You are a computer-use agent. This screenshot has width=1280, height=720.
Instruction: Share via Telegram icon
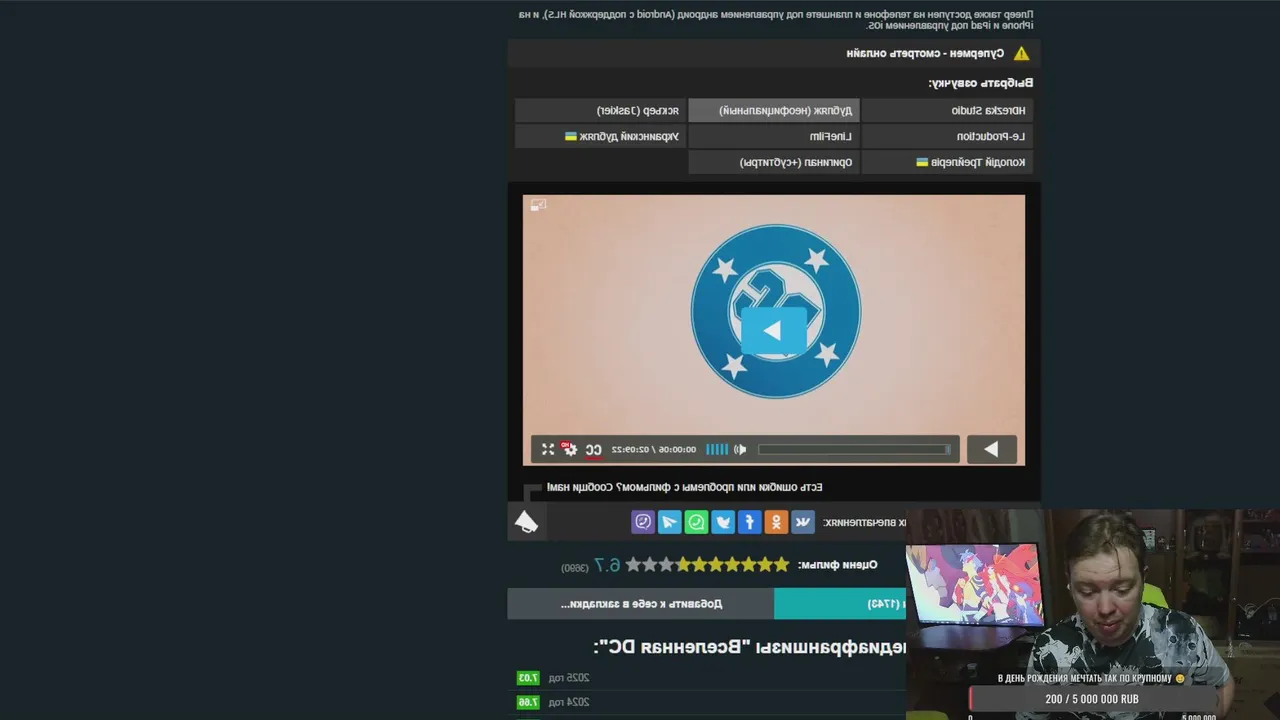(x=669, y=522)
